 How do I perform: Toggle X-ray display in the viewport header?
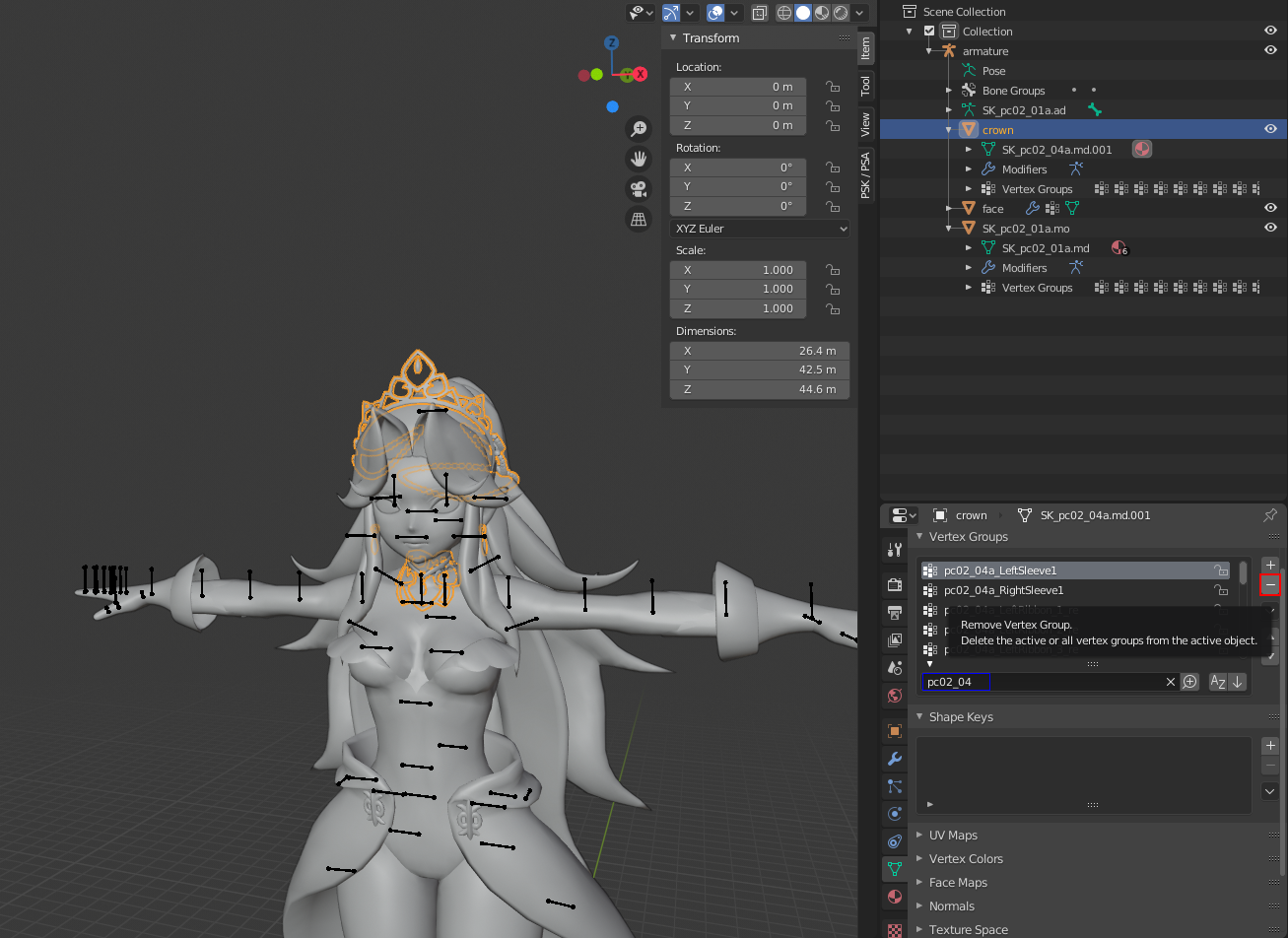[760, 13]
